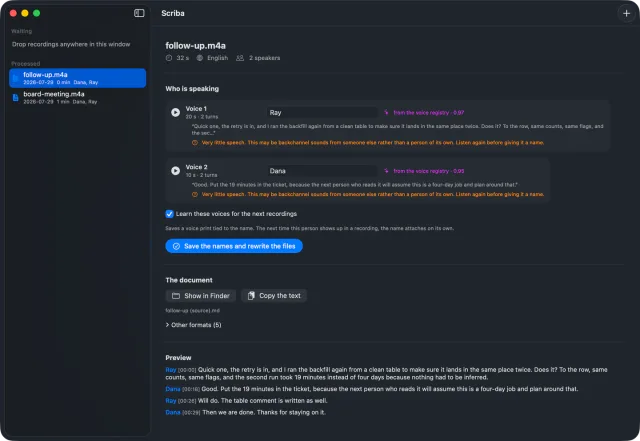Viewport: 640px width, 441px height.
Task: Click the plus button to add recording
Action: pos(626,13)
